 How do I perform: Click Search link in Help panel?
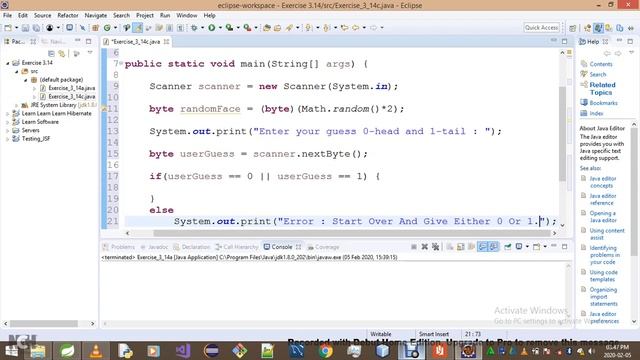(598, 74)
